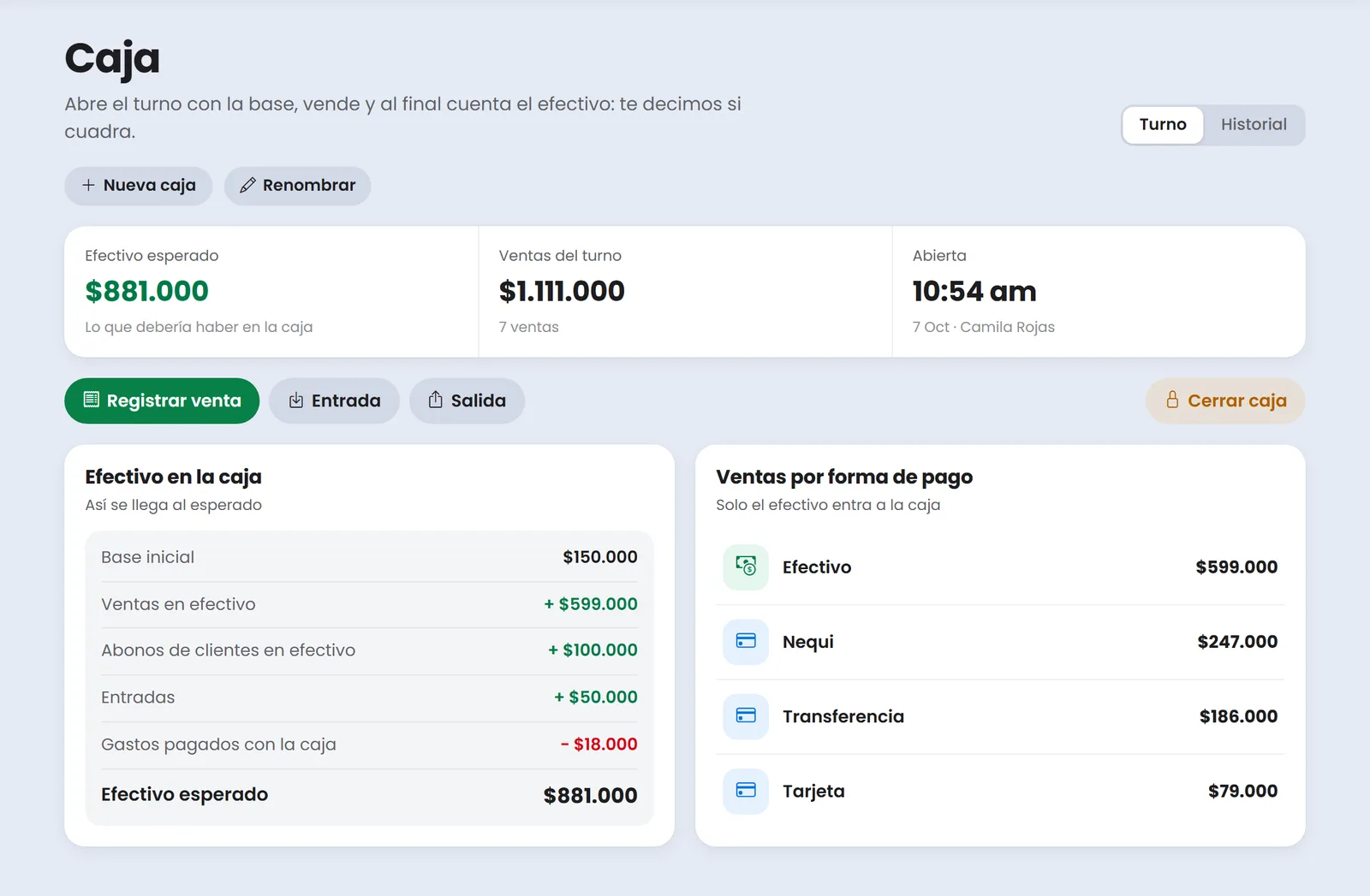
Task: Click the Ventas del turno $1.111.000 card
Action: pyautogui.click(x=685, y=292)
